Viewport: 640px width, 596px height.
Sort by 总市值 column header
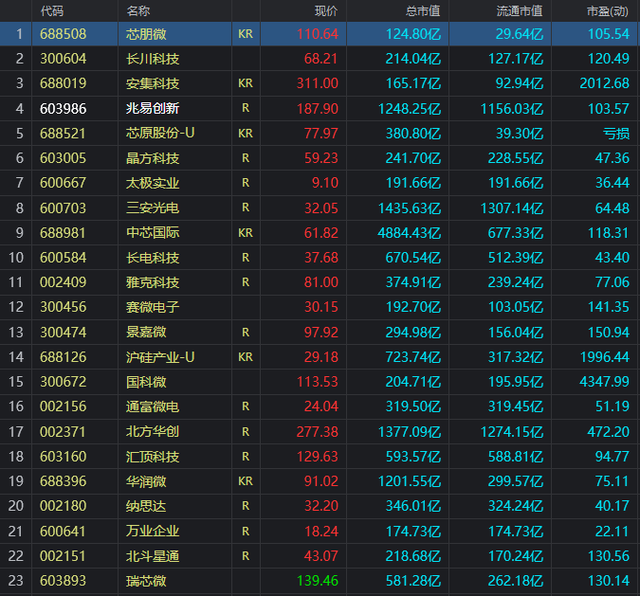423,11
